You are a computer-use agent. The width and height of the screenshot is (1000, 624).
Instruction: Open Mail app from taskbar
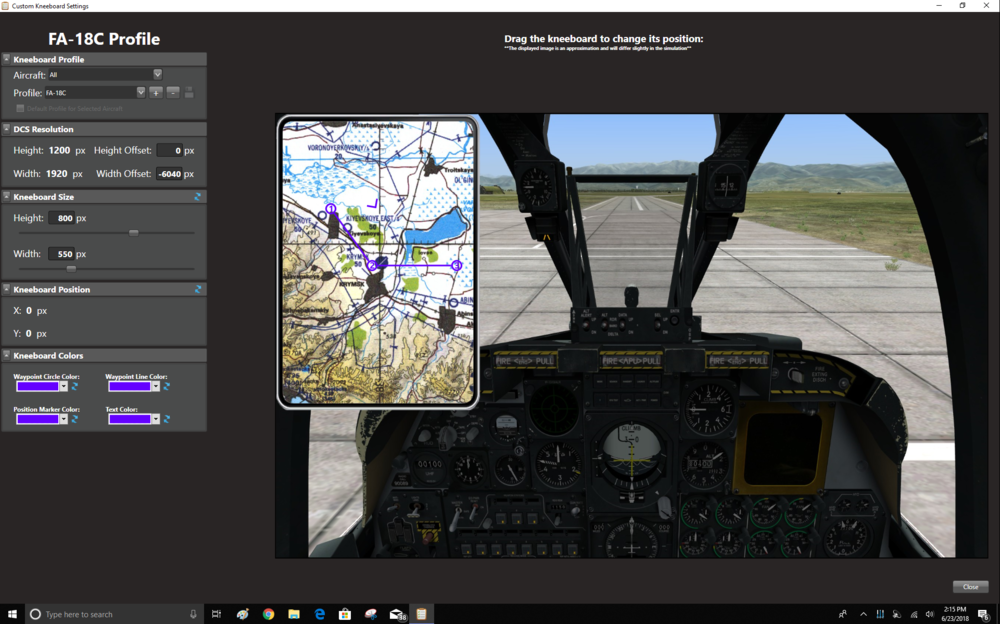(397, 614)
